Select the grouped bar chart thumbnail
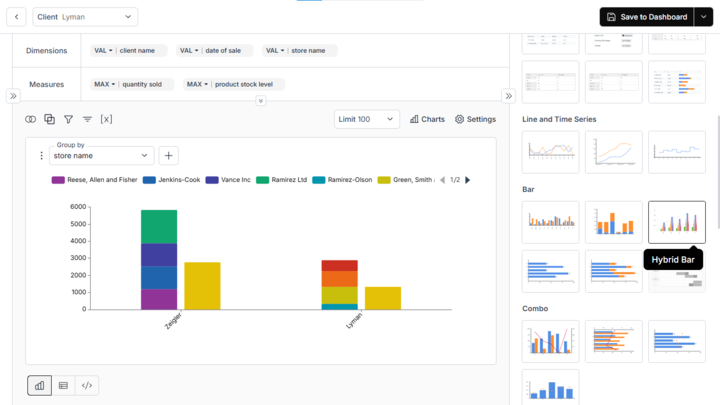This screenshot has height=405, width=720. [x=551, y=222]
